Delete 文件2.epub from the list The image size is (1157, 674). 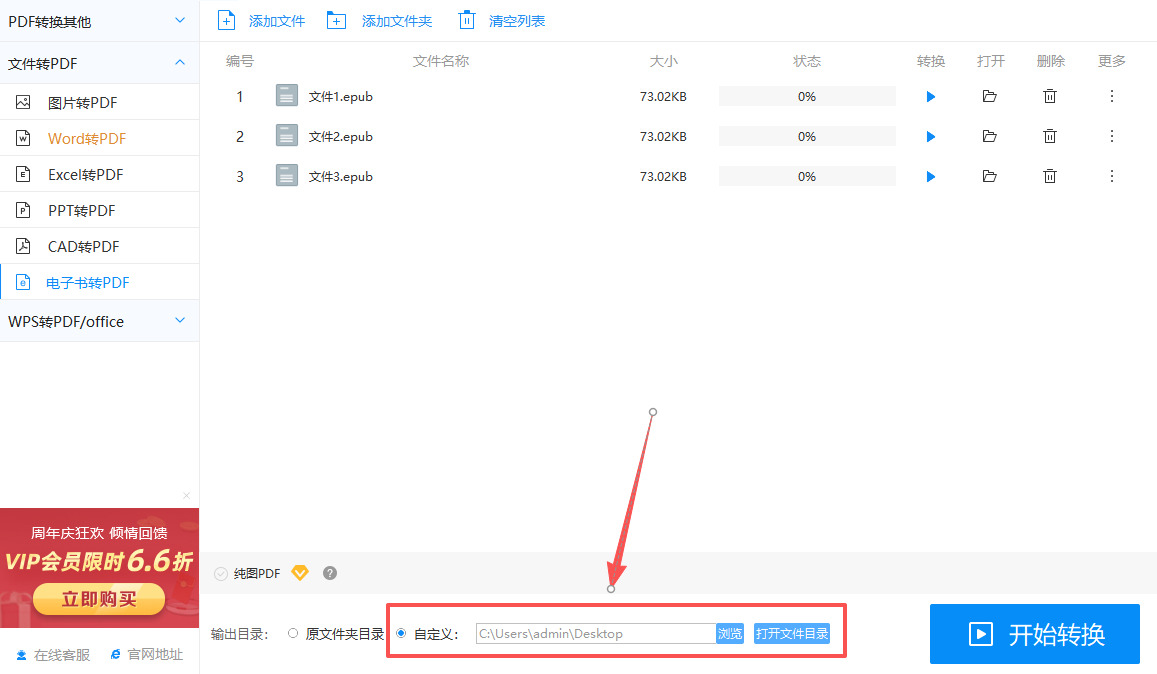point(1049,136)
